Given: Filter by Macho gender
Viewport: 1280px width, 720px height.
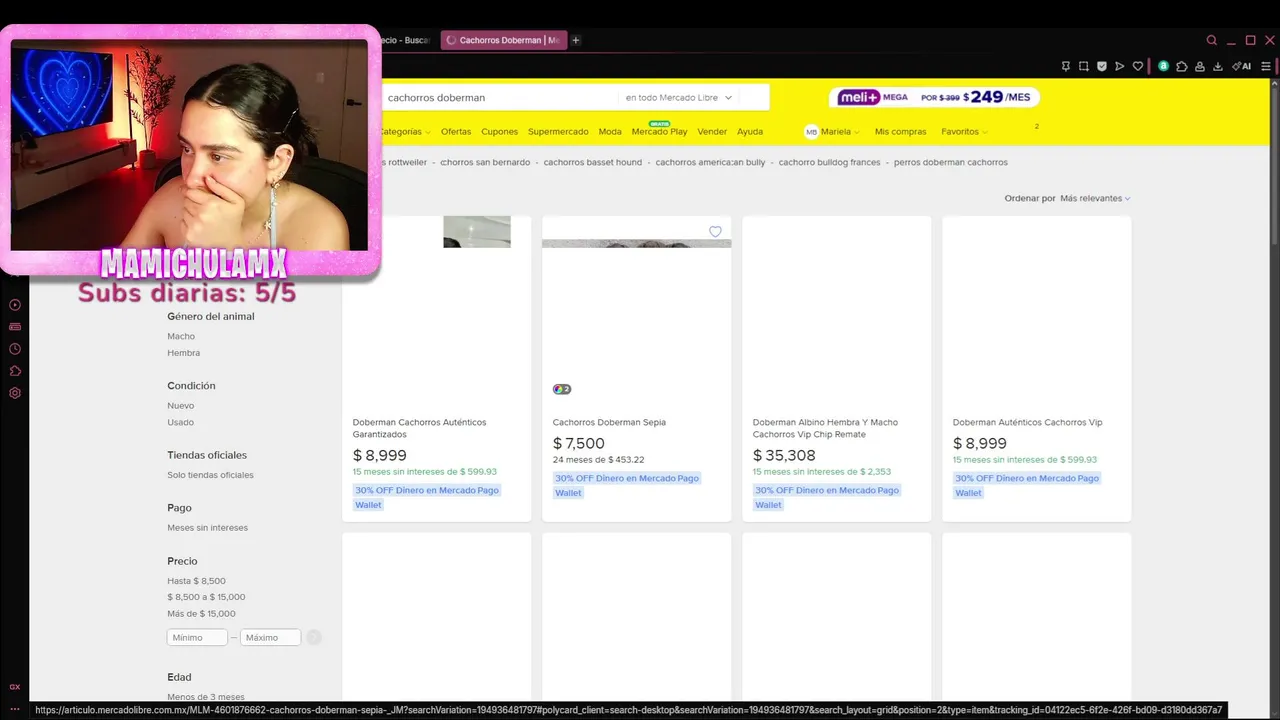Looking at the screenshot, I should point(181,336).
